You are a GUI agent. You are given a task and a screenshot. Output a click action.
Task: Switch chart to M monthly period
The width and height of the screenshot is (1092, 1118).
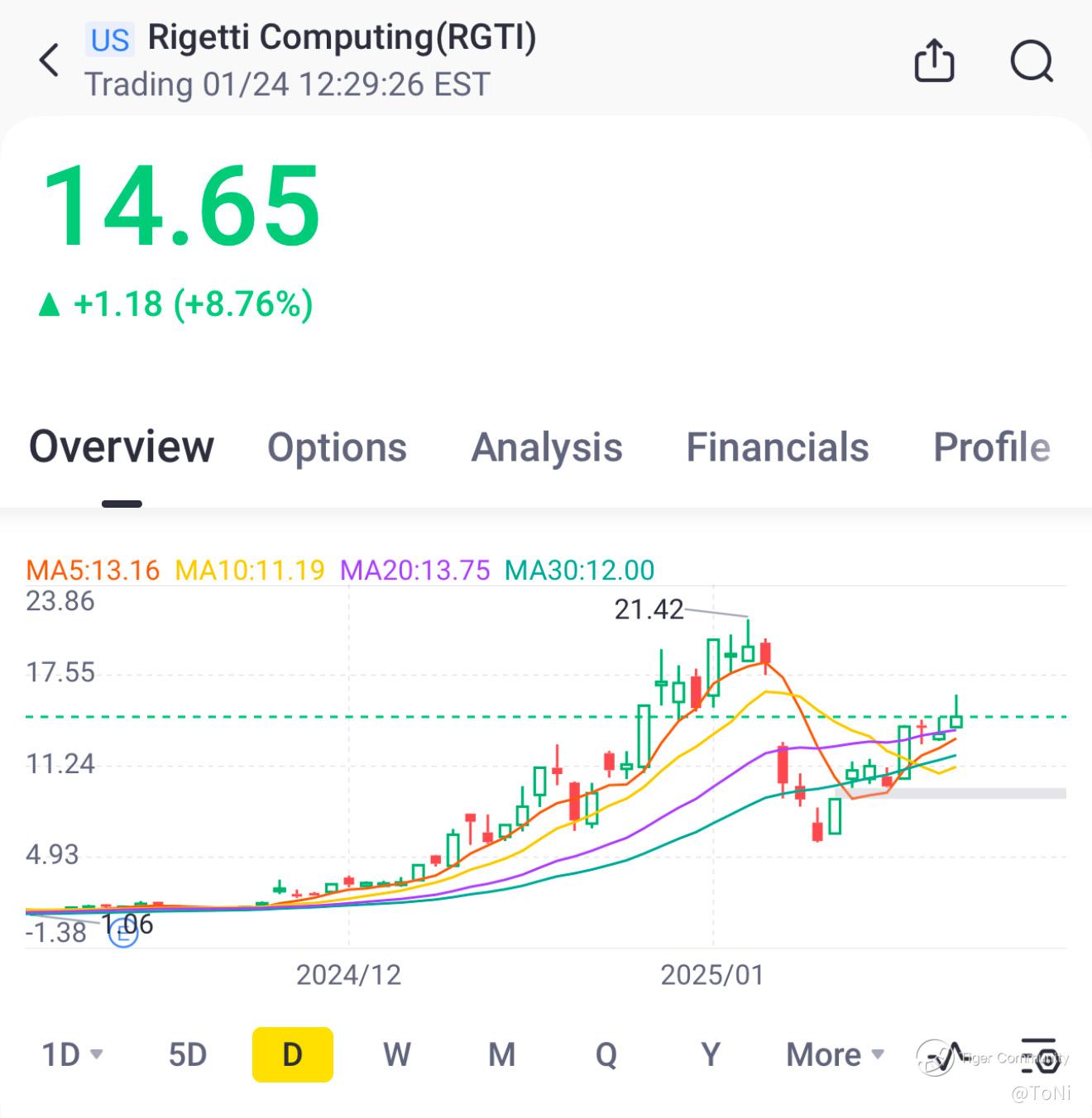pyautogui.click(x=502, y=1055)
